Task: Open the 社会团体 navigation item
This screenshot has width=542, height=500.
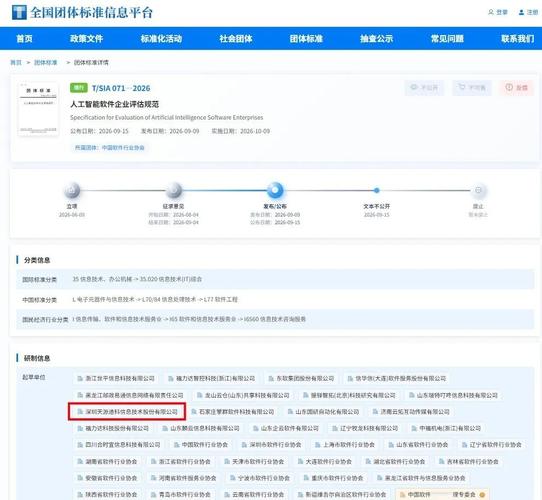Action: tap(236, 38)
